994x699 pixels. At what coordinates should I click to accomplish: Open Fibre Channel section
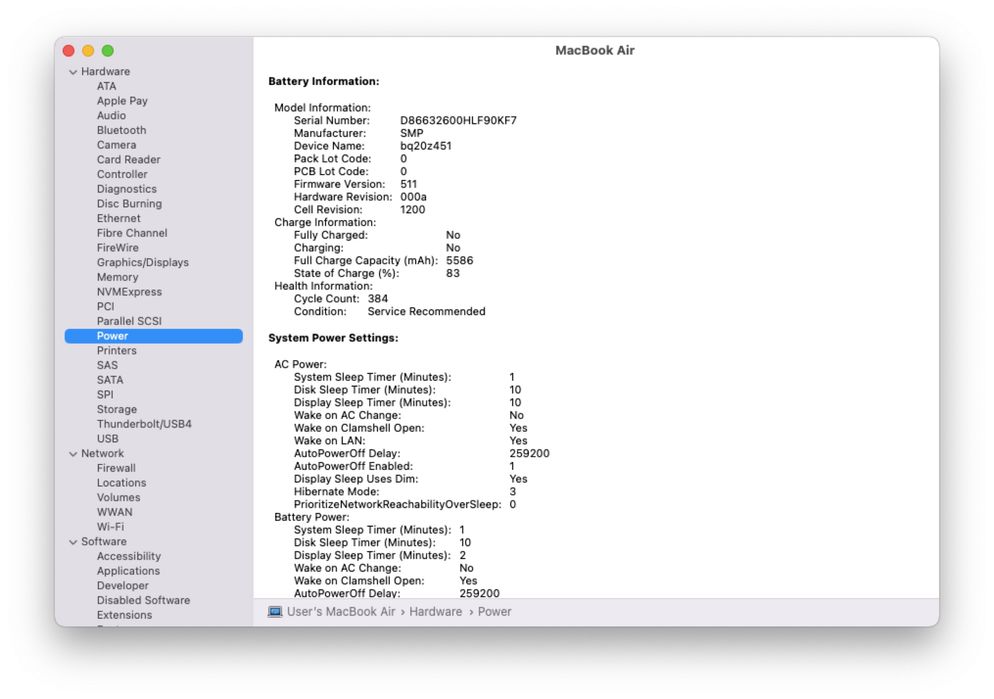point(132,233)
